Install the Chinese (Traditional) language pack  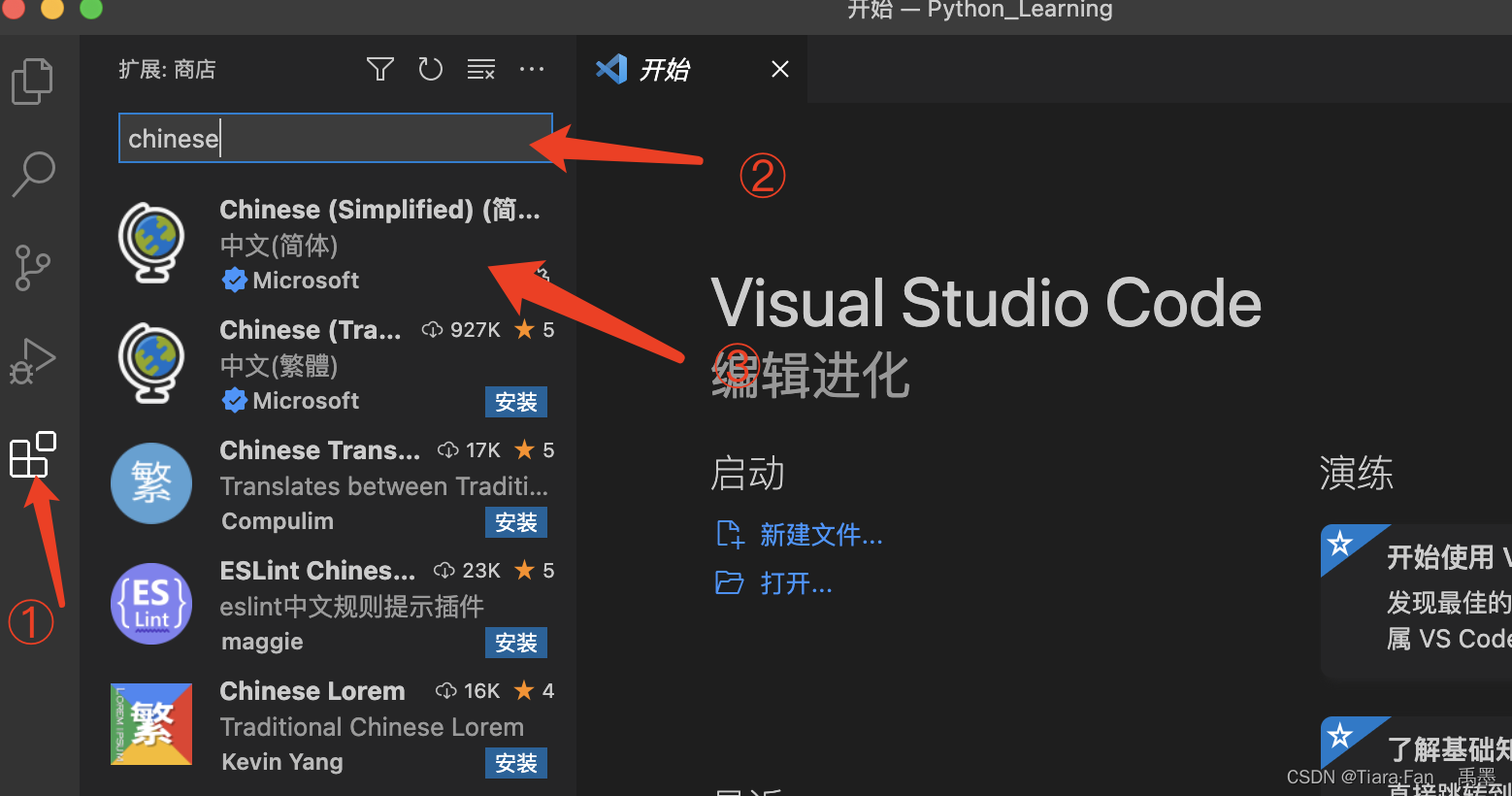[x=516, y=402]
